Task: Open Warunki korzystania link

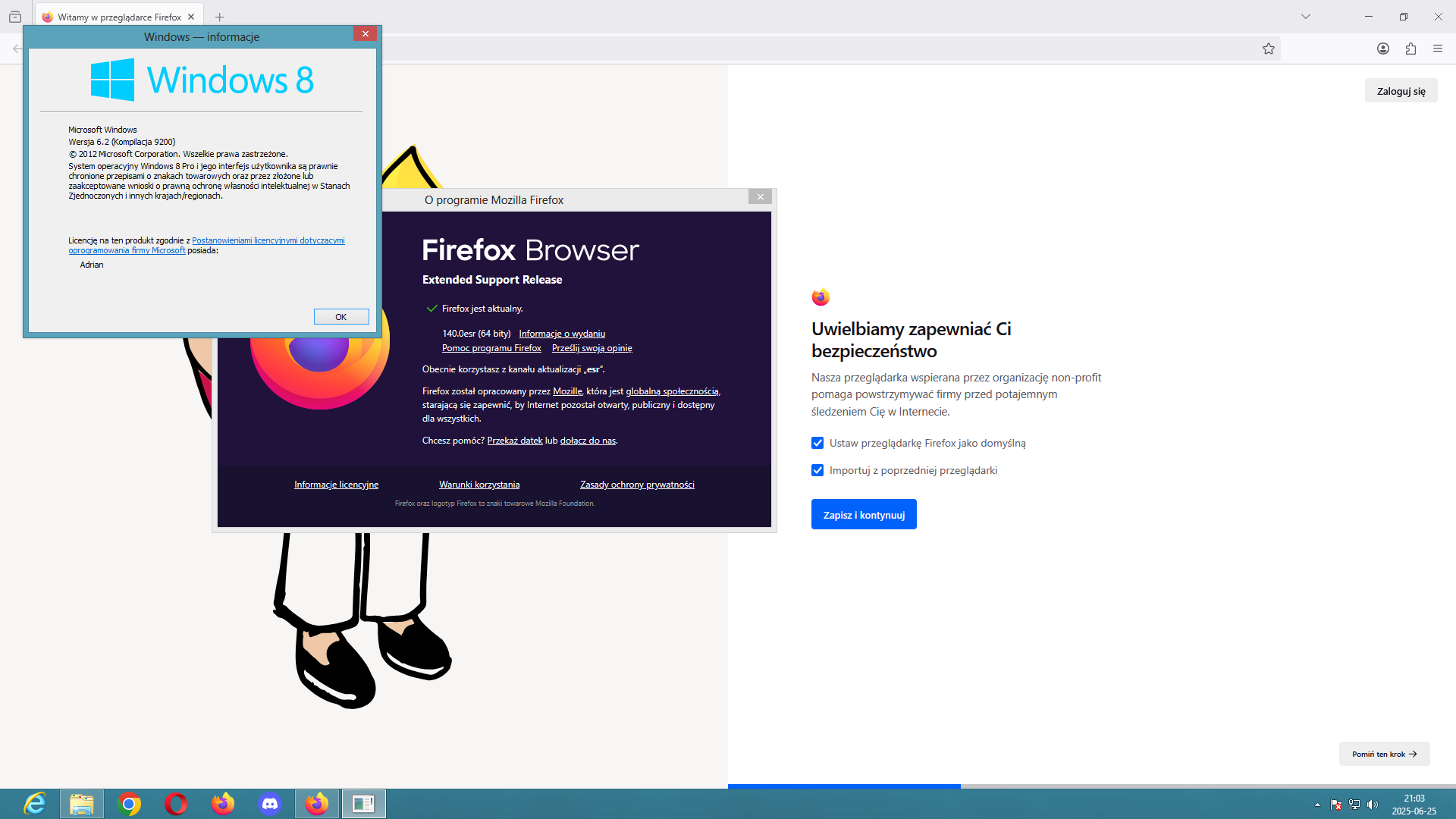Action: point(479,485)
